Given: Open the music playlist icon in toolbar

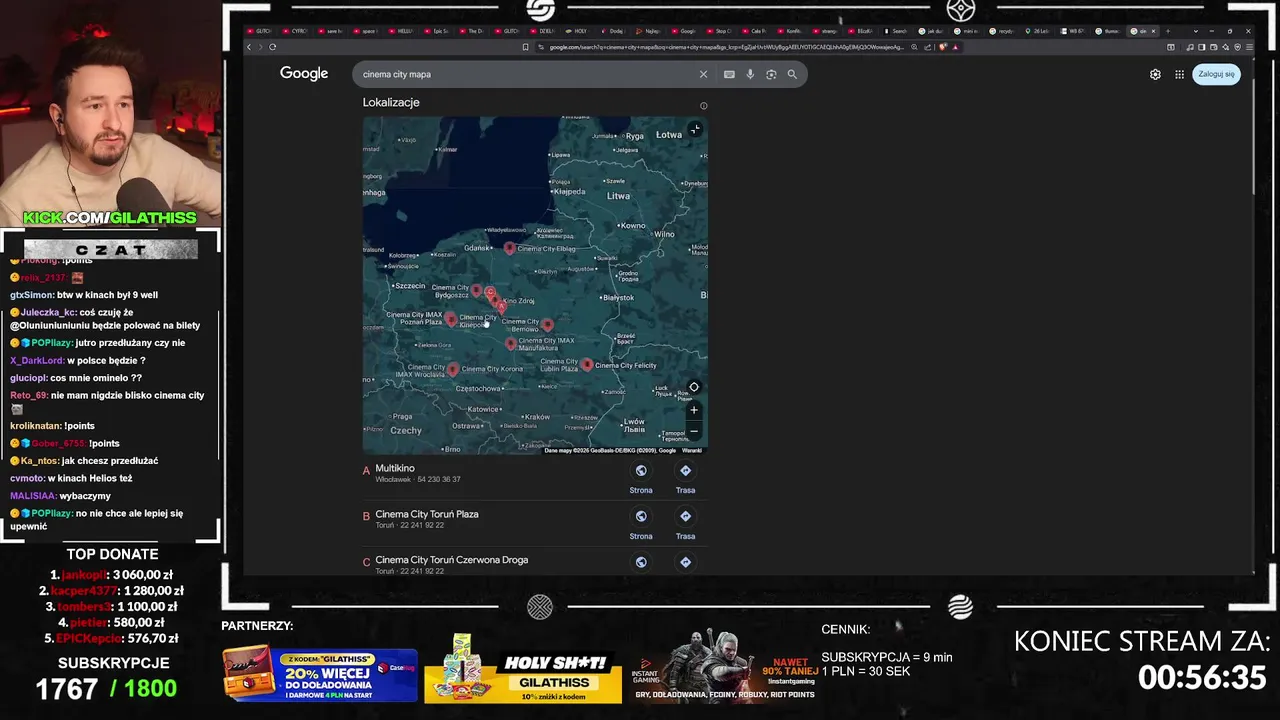Looking at the screenshot, I should pos(1190,47).
